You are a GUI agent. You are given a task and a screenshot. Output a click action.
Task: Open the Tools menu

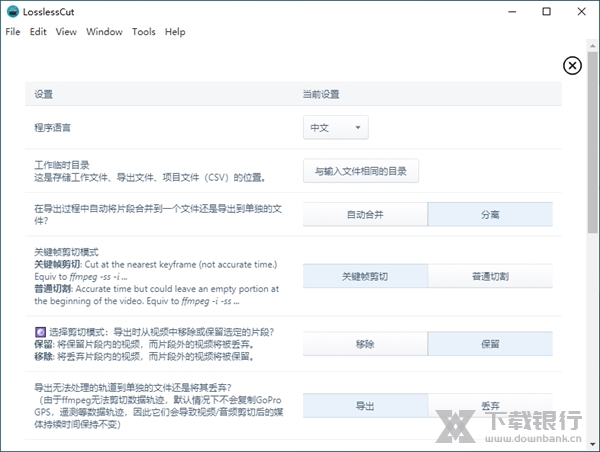point(143,32)
